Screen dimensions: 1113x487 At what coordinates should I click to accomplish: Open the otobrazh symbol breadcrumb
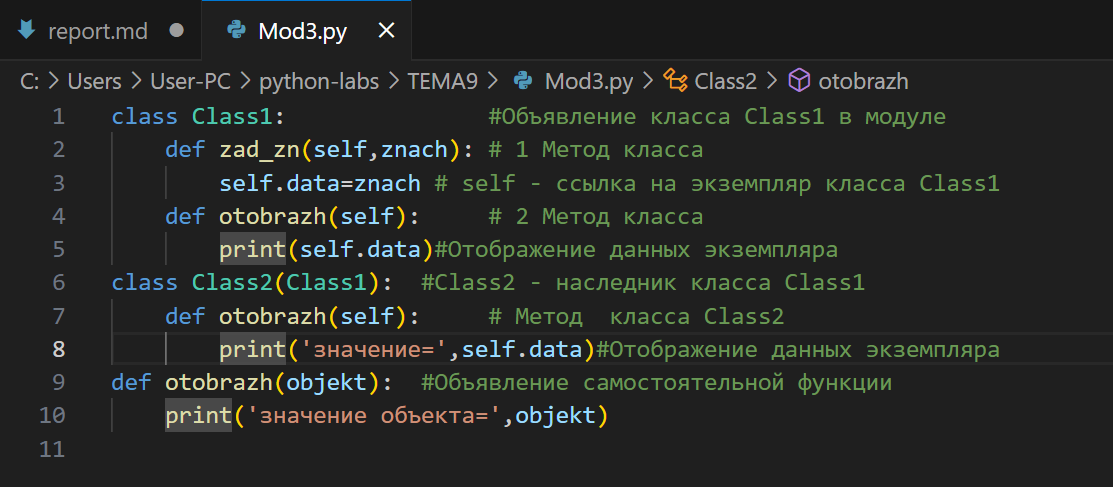(x=863, y=81)
